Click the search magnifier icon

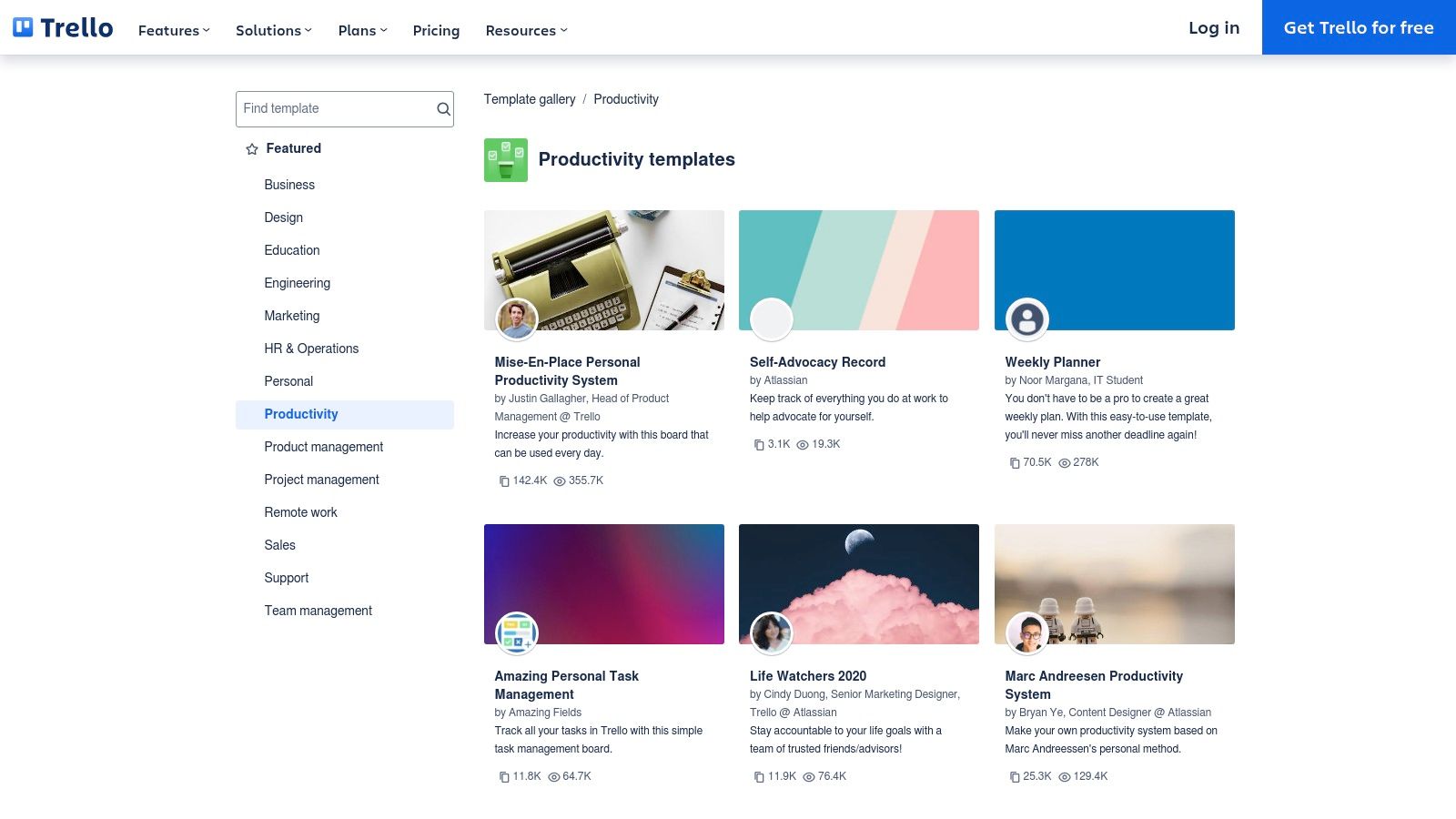click(x=443, y=109)
